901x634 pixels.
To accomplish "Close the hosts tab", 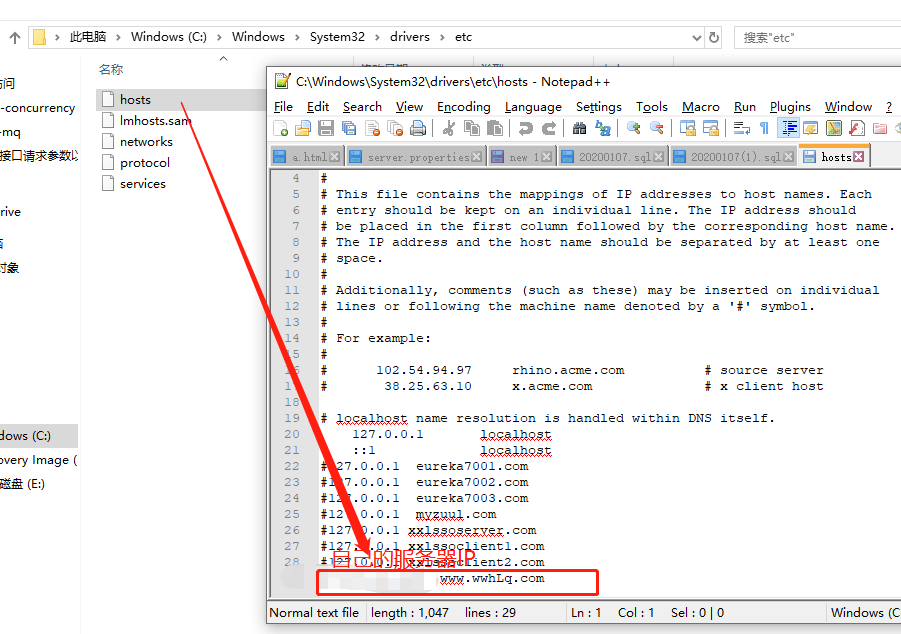I will pos(859,157).
